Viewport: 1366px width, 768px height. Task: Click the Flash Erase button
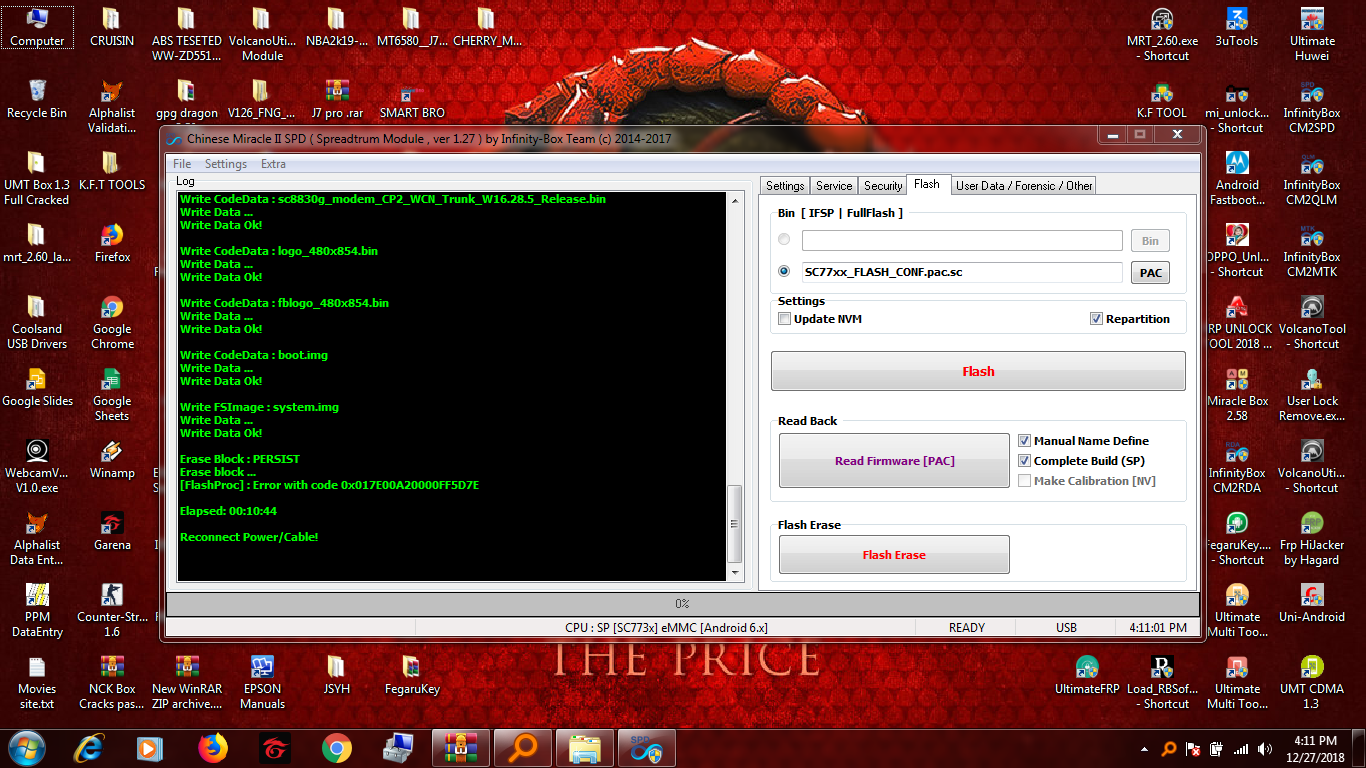(x=895, y=555)
